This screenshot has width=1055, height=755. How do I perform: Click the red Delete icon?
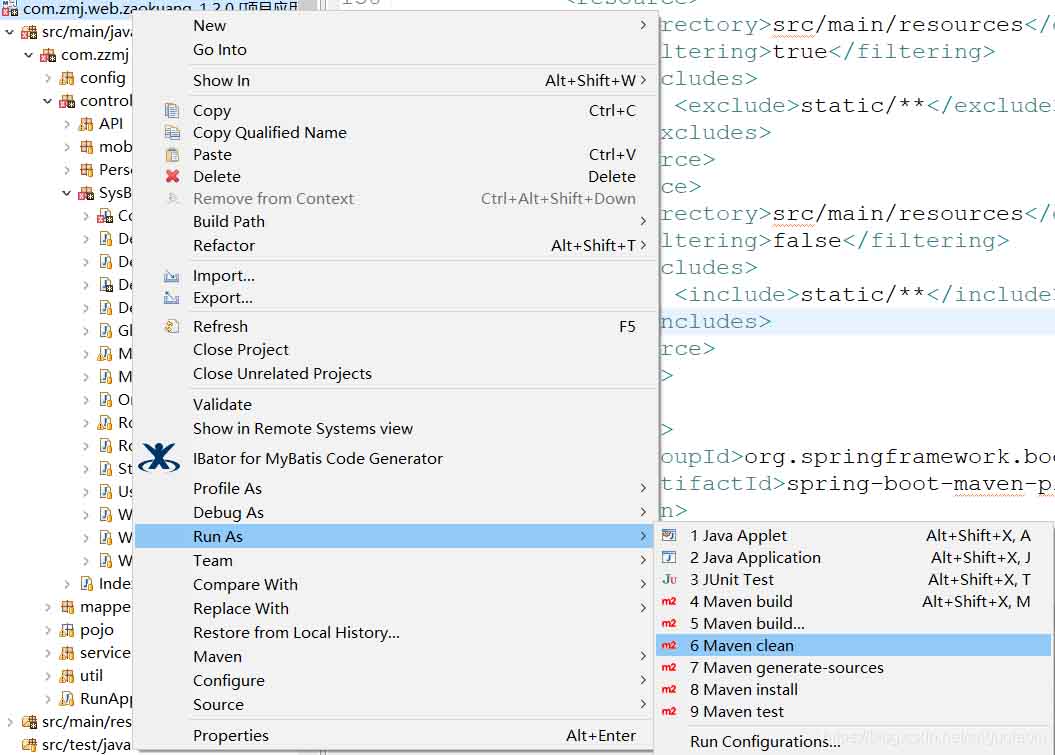[x=172, y=177]
